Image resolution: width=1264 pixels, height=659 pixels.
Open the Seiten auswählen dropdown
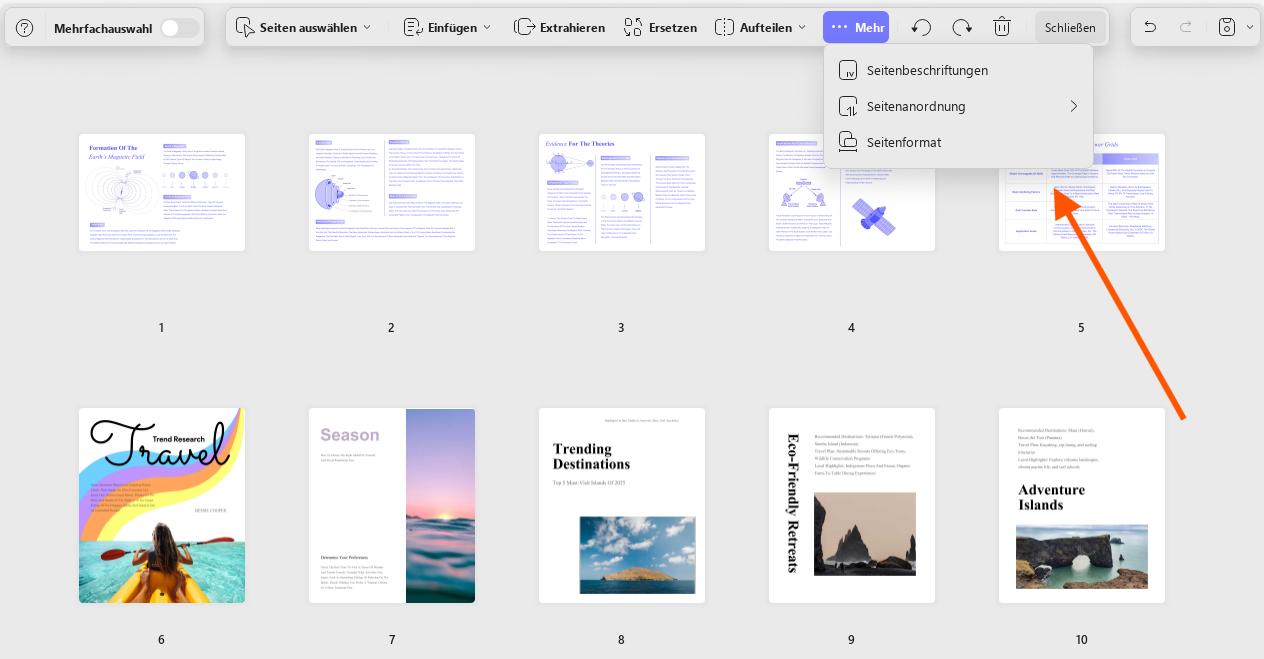304,27
